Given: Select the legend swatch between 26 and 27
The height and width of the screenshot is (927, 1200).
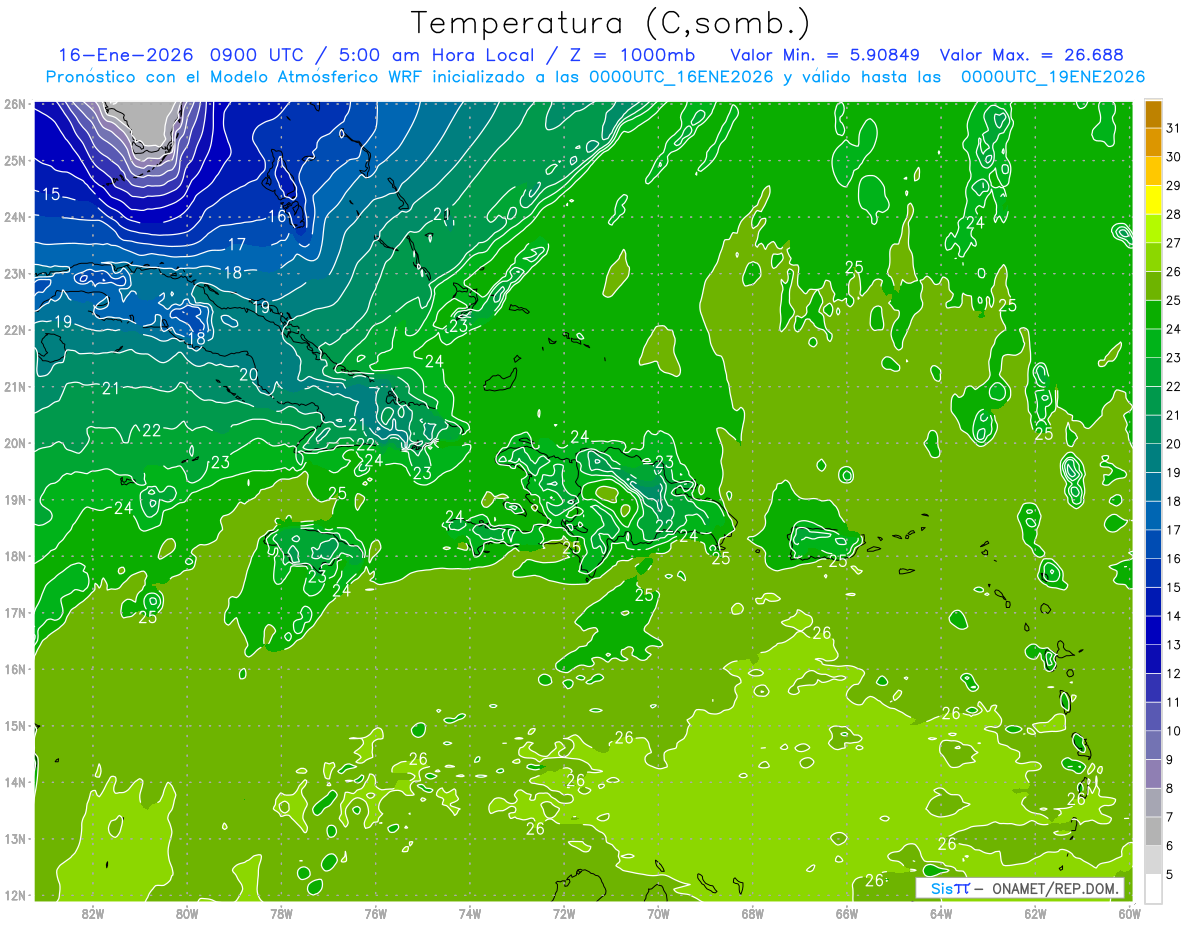Looking at the screenshot, I should point(1154,257).
